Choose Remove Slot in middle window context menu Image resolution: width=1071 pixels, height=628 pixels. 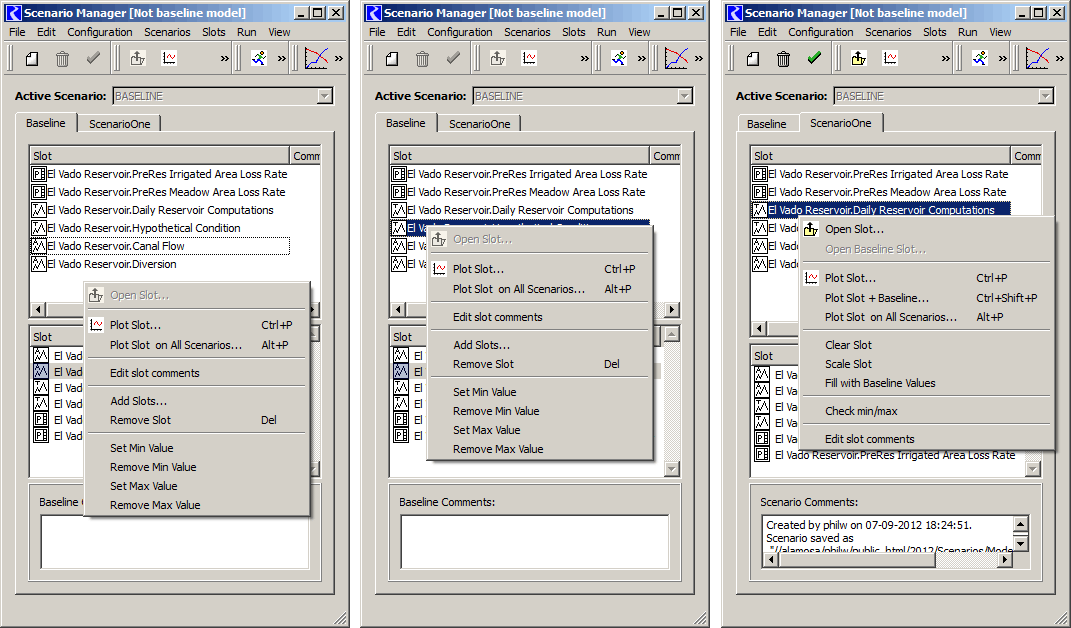[x=540, y=364]
